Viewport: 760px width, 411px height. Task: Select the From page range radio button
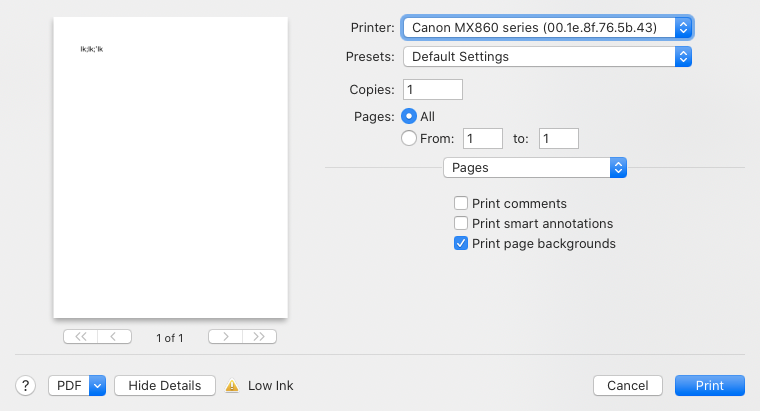tap(409, 139)
